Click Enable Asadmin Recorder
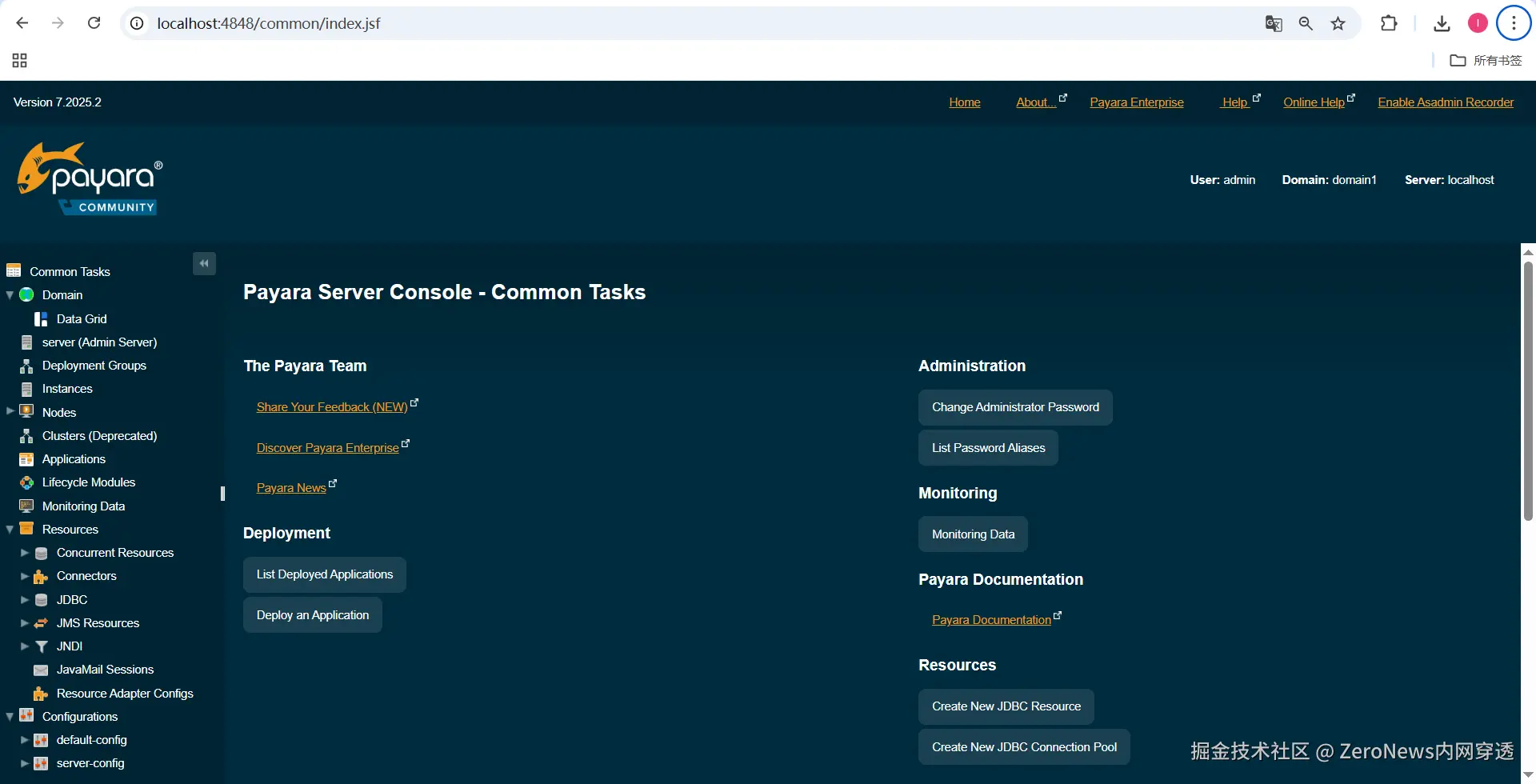 click(x=1446, y=102)
